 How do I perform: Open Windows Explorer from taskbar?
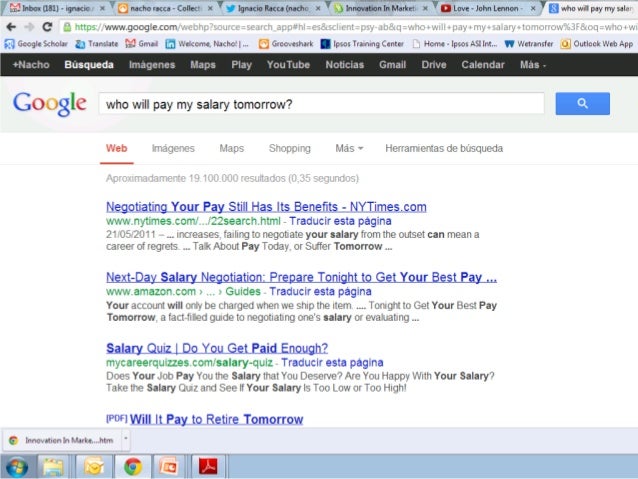tap(53, 466)
